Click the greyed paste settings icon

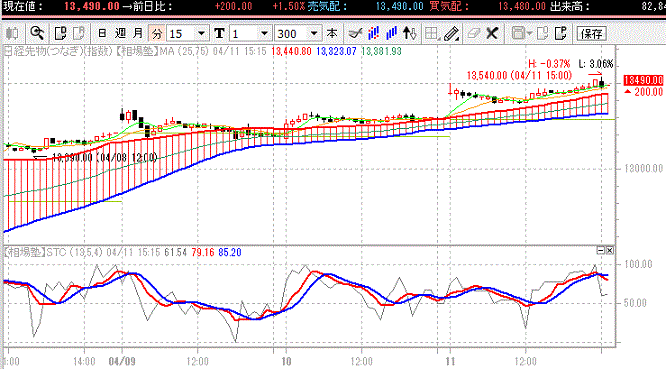pyautogui.click(x=79, y=33)
